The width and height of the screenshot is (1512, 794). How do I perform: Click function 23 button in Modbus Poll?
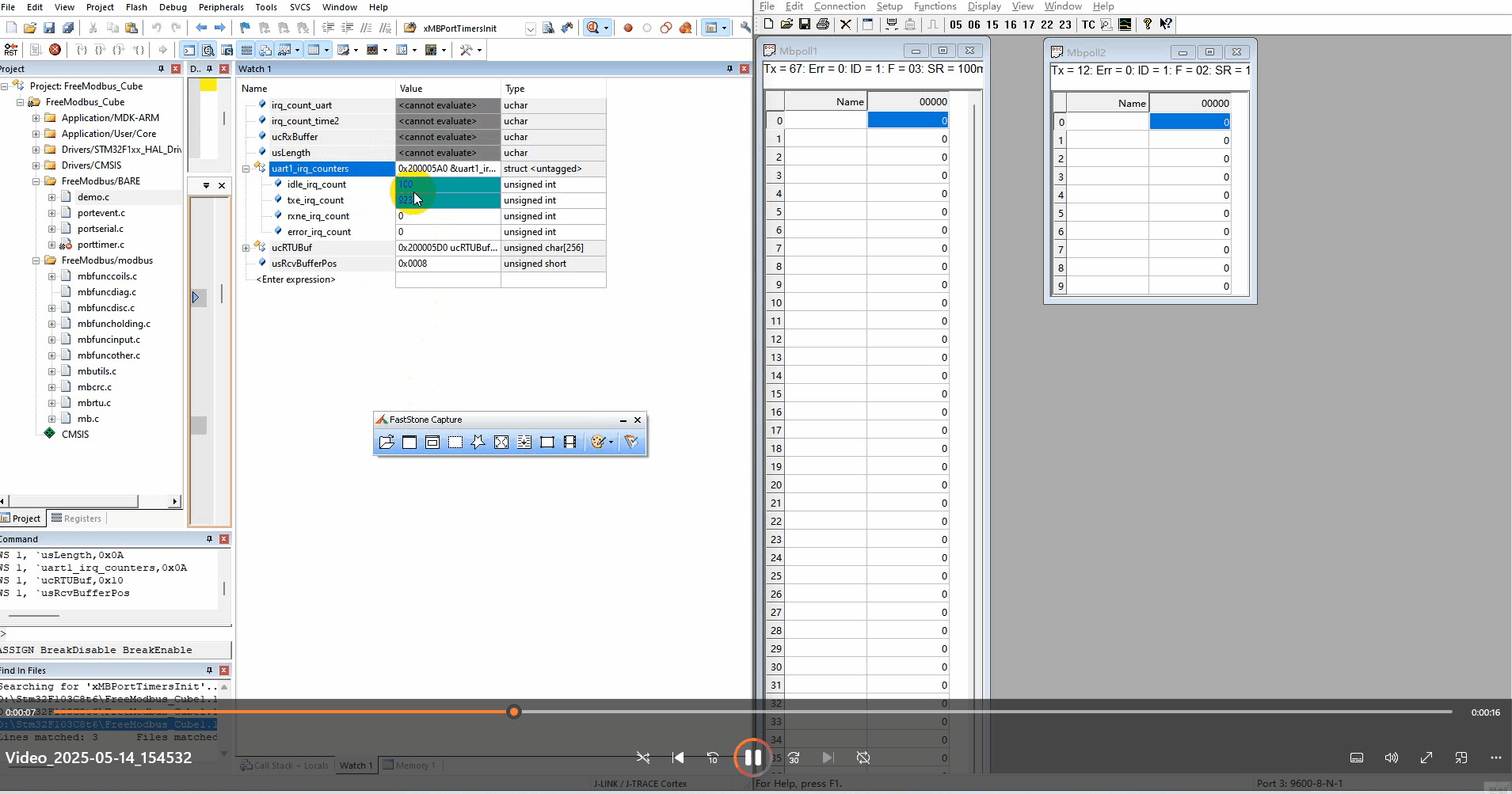click(1065, 25)
